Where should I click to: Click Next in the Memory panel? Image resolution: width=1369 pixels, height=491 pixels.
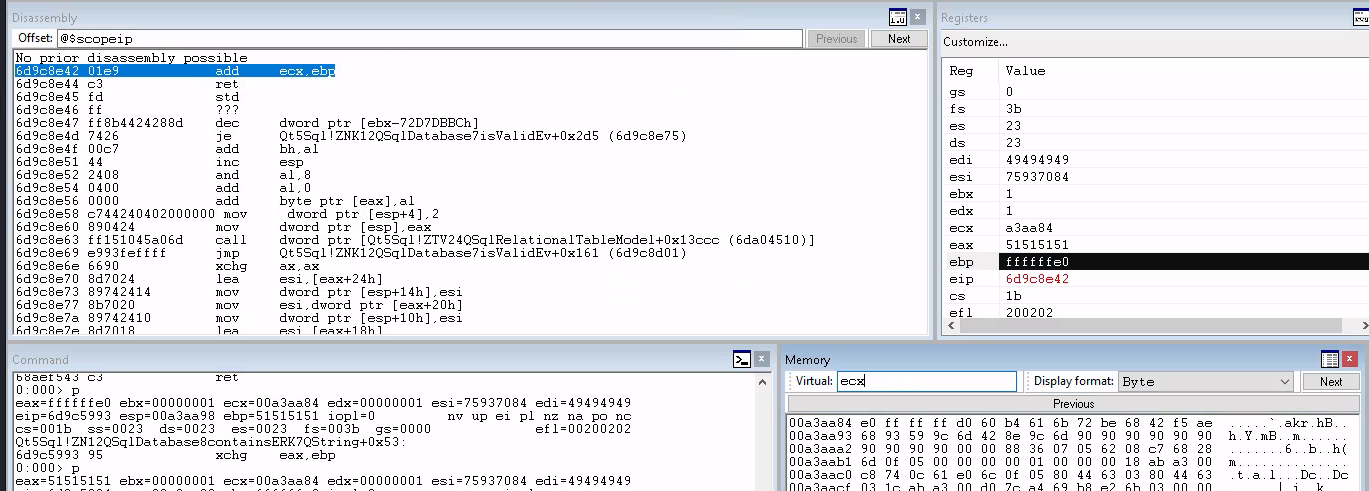click(x=1330, y=381)
